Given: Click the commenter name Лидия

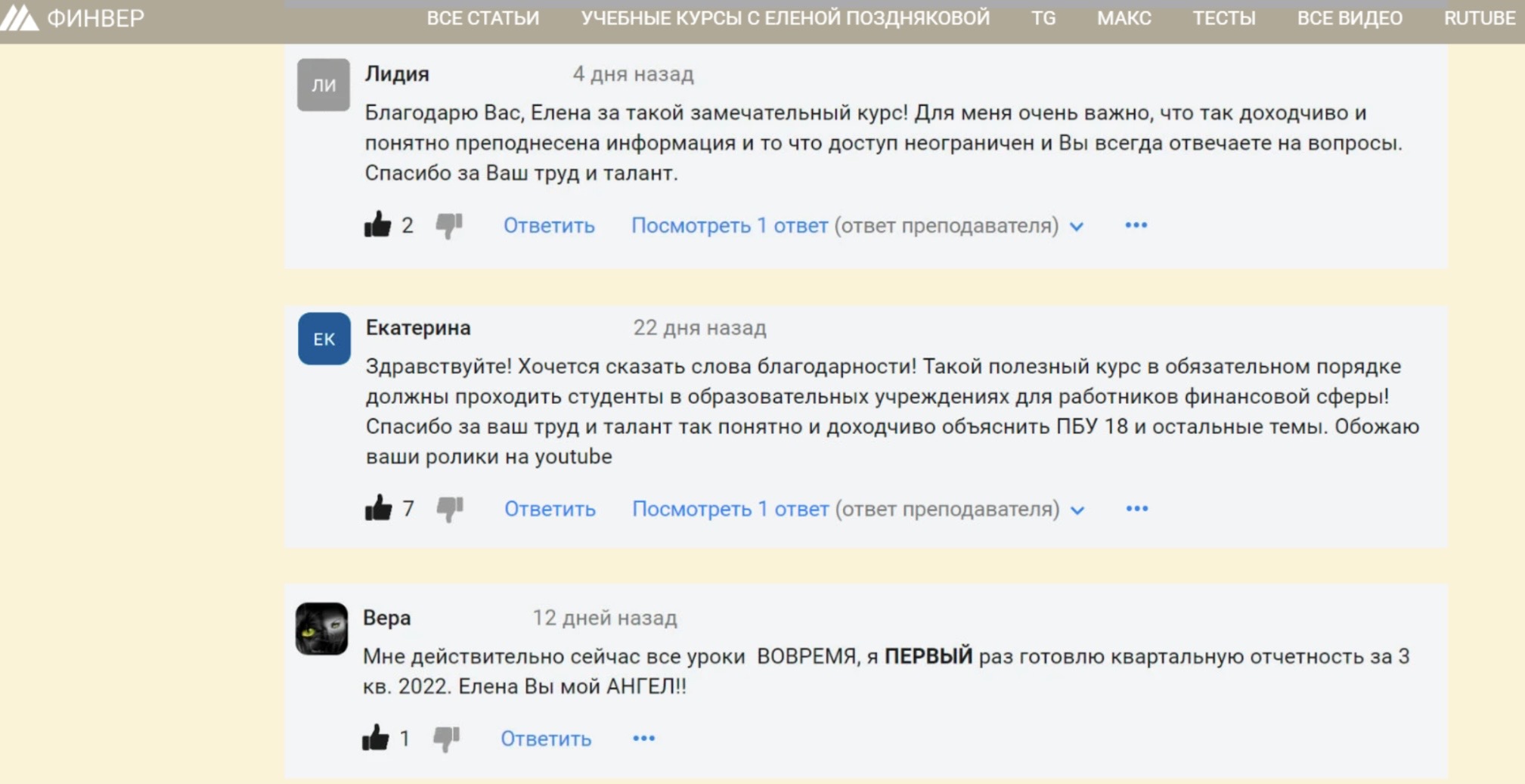Looking at the screenshot, I should [x=397, y=74].
